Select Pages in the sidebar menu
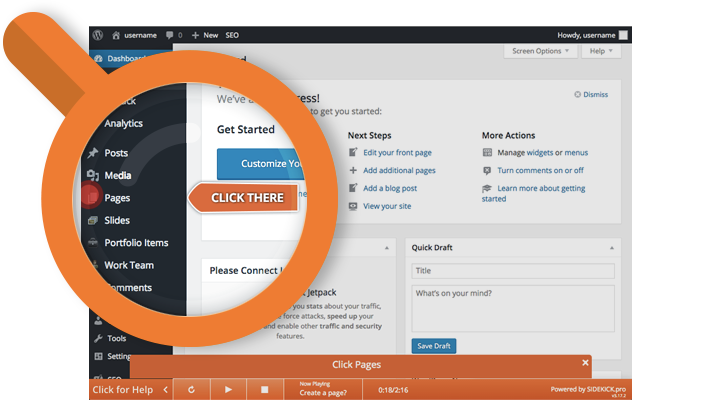The image size is (720, 420). click(x=117, y=198)
